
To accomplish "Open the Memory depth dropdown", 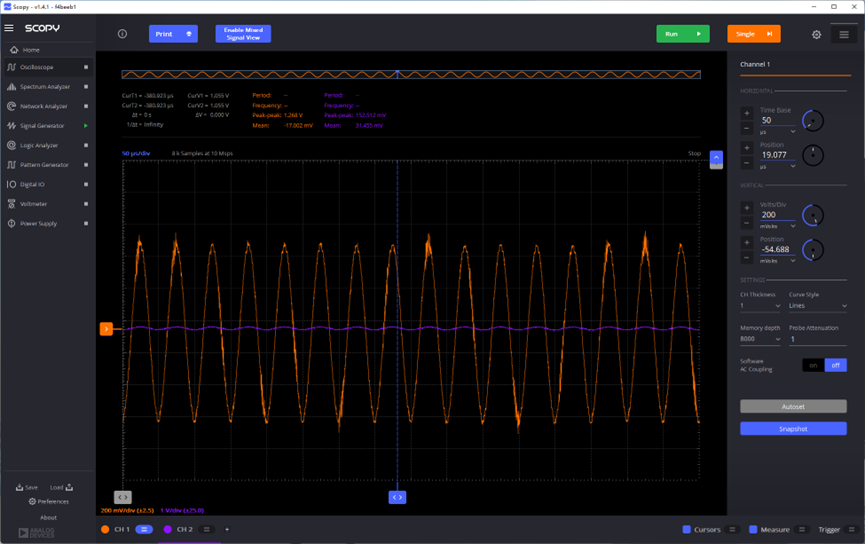I will 760,339.
